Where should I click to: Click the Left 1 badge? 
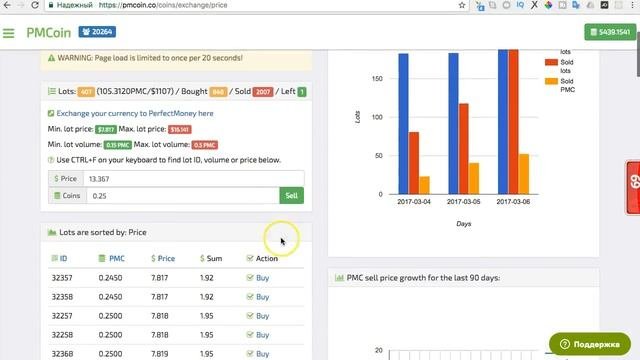[x=302, y=92]
